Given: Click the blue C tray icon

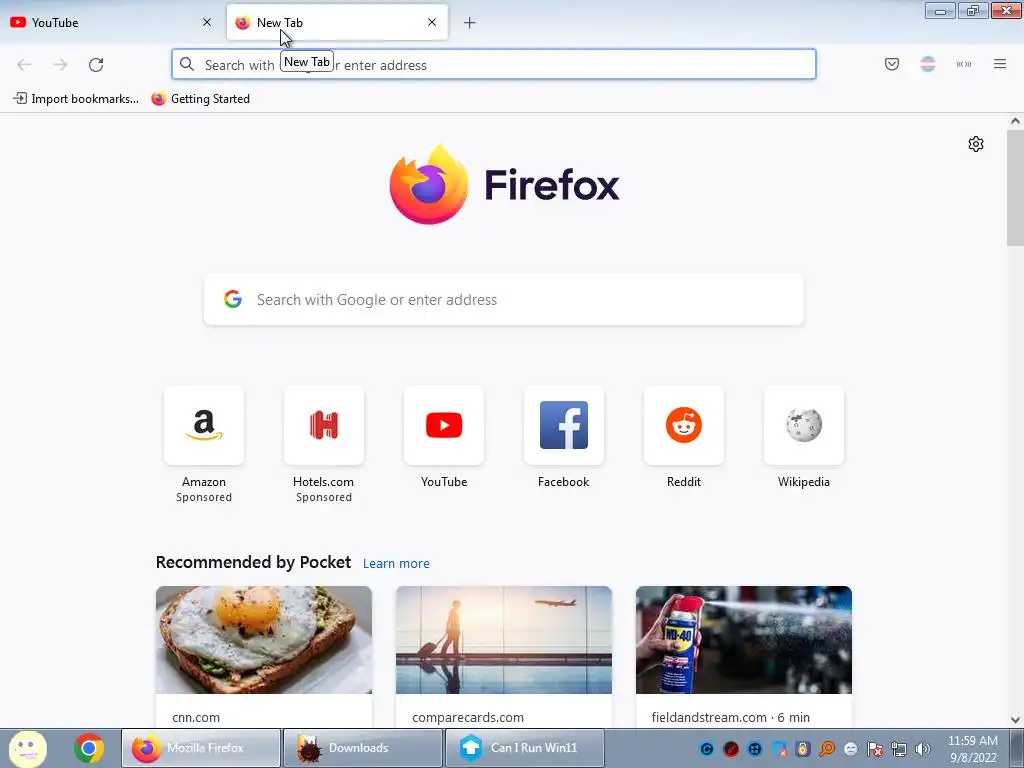Looking at the screenshot, I should tap(707, 749).
